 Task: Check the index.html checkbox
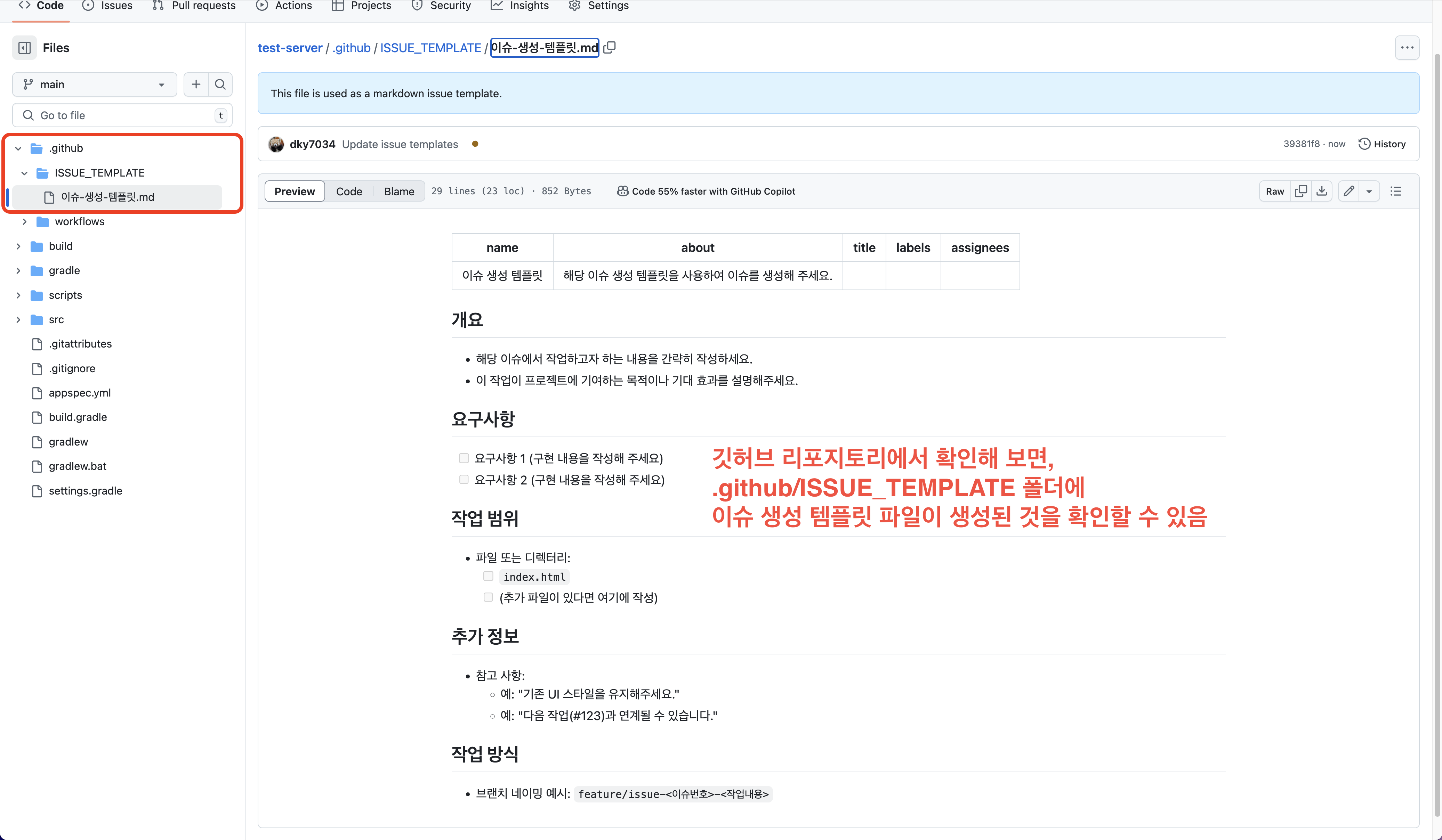click(x=488, y=576)
